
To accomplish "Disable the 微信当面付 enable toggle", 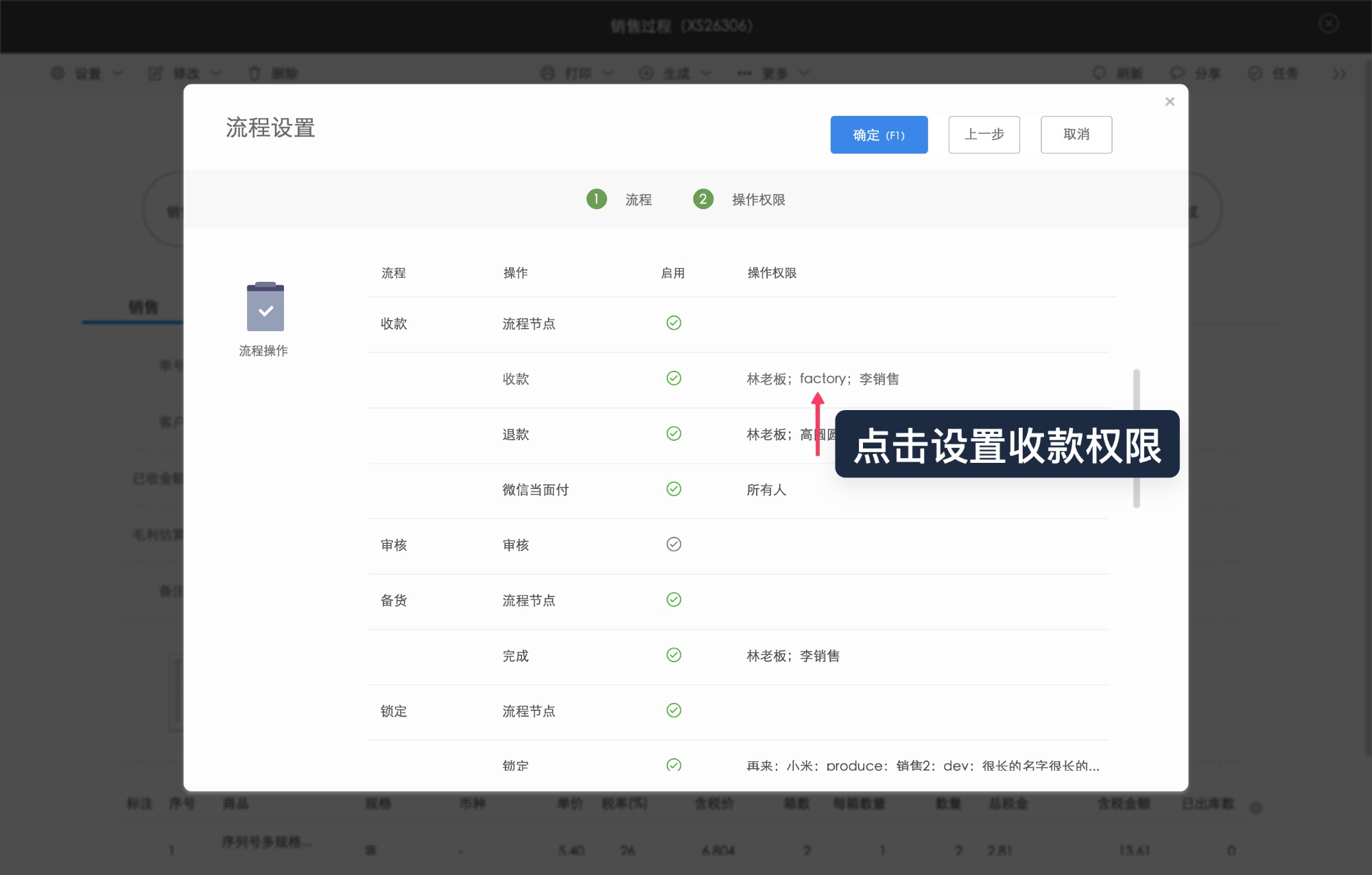I will pos(674,489).
